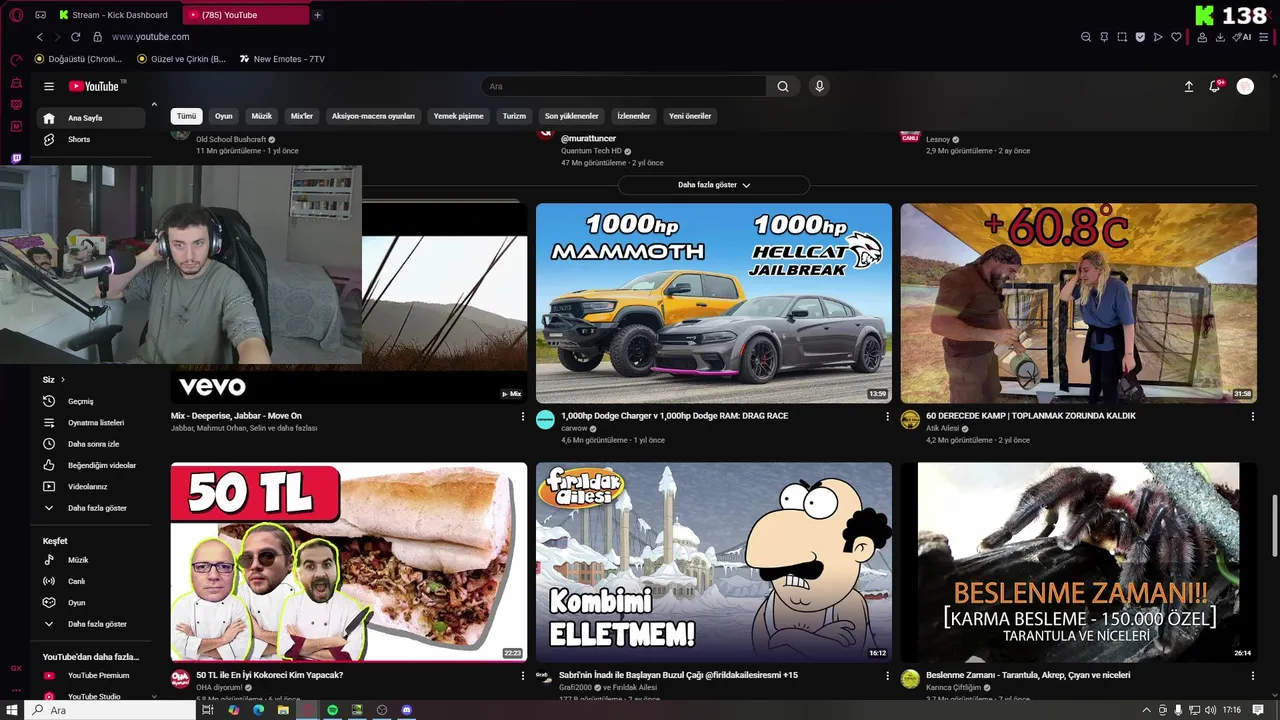Viewport: 1280px width, 720px height.
Task: Select the Son yüklenenler chip
Action: point(571,116)
